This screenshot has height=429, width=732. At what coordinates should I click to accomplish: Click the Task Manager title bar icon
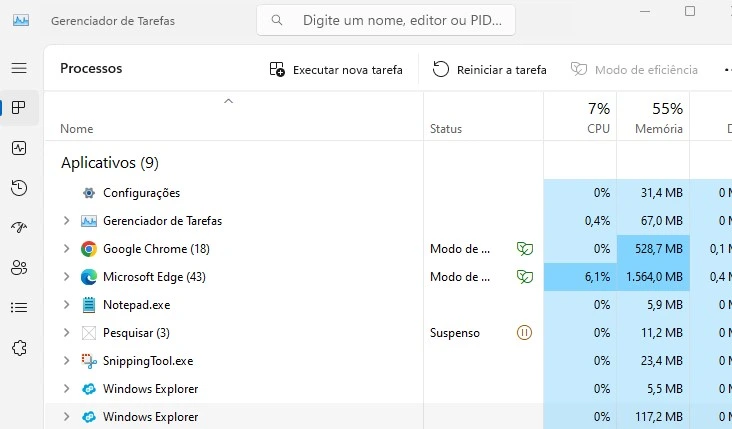tap(21, 21)
